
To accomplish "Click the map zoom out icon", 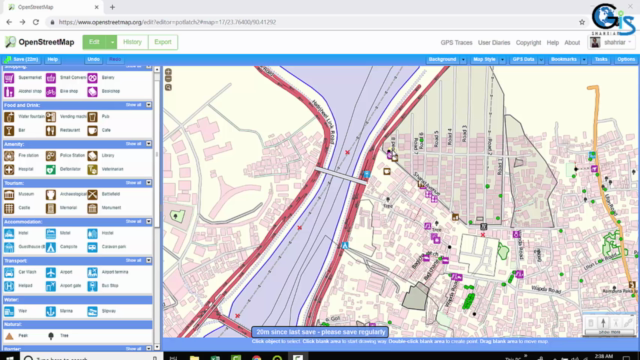I will point(168,79).
